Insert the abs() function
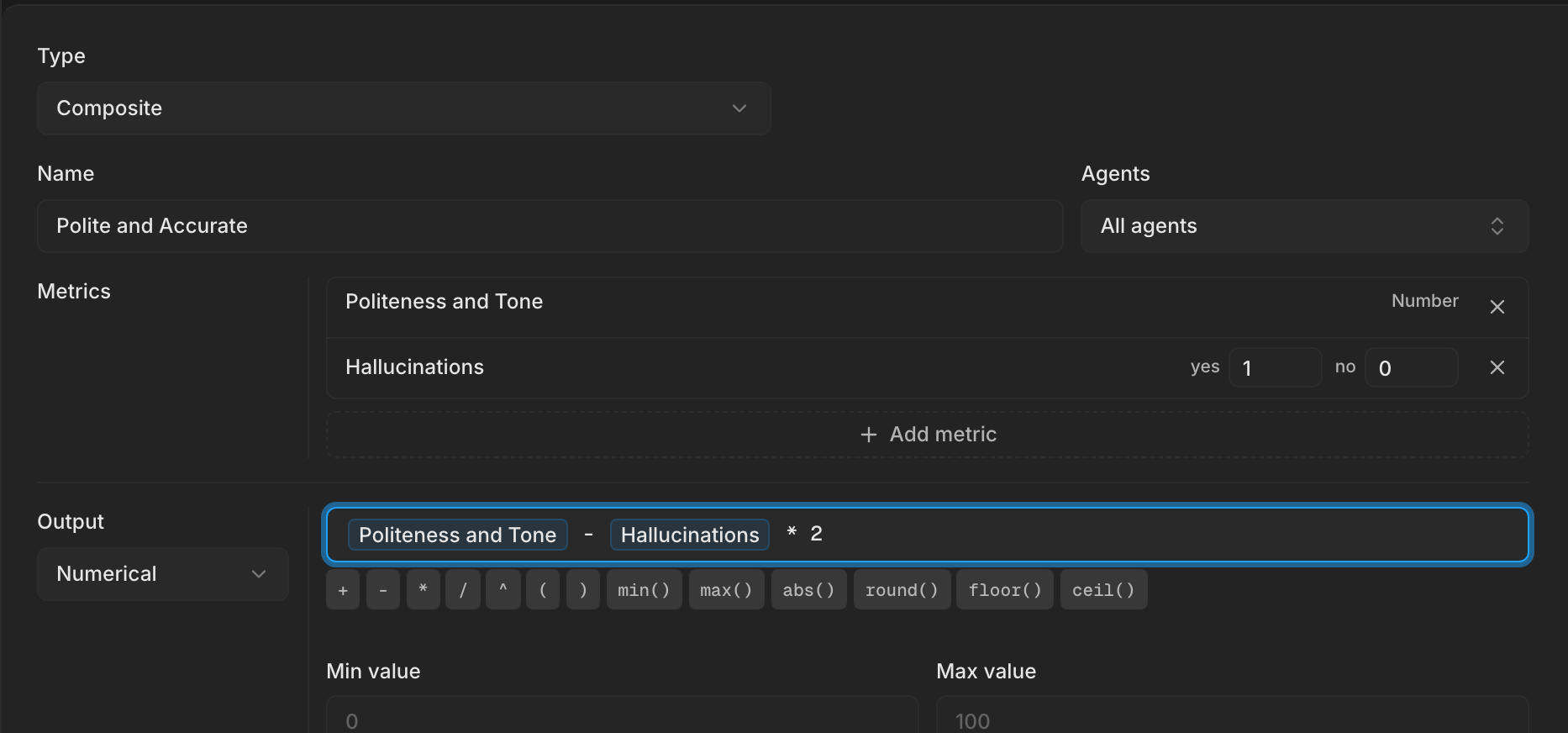 pos(808,589)
